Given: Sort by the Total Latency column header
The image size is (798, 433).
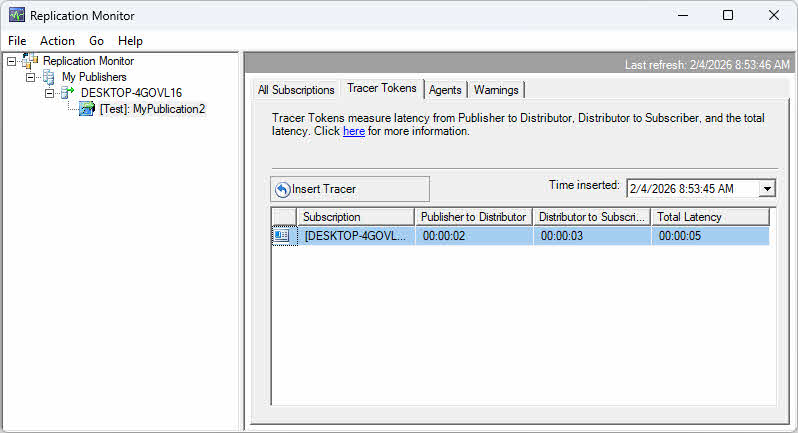Looking at the screenshot, I should coord(710,217).
